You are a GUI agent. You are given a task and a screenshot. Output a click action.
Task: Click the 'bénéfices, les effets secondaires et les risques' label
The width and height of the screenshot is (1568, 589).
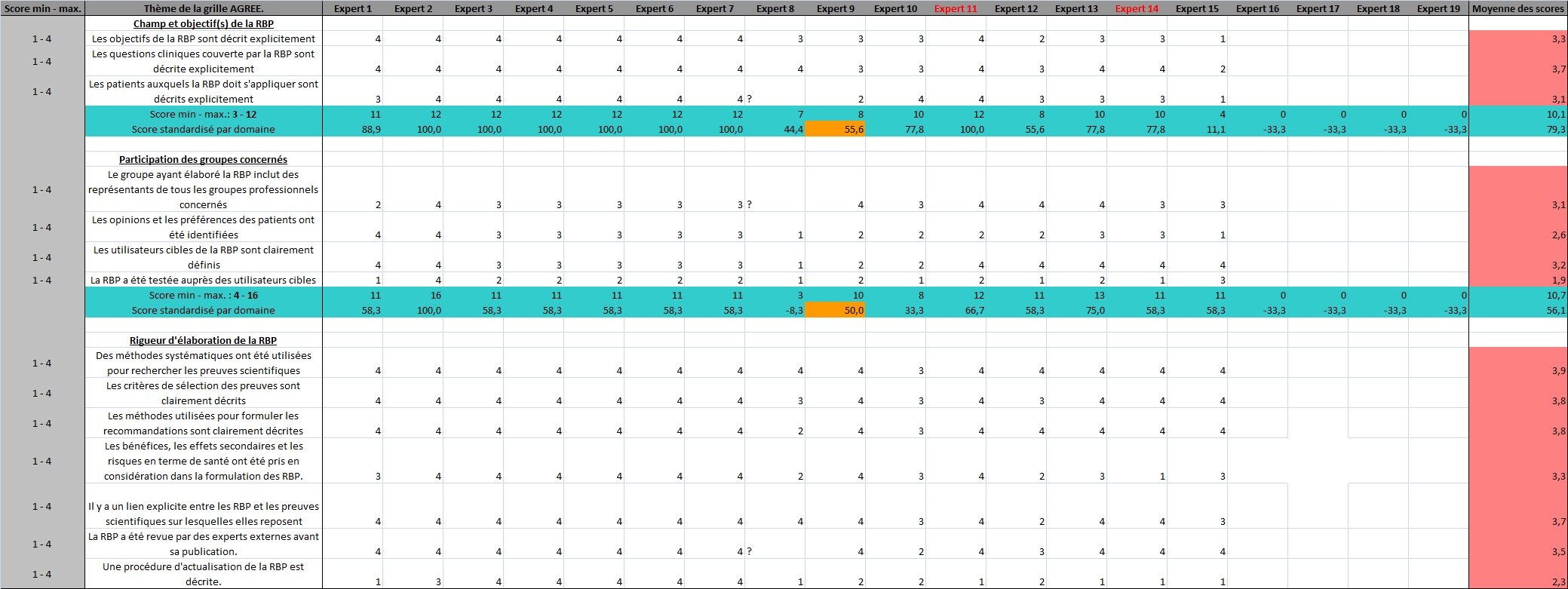204,461
